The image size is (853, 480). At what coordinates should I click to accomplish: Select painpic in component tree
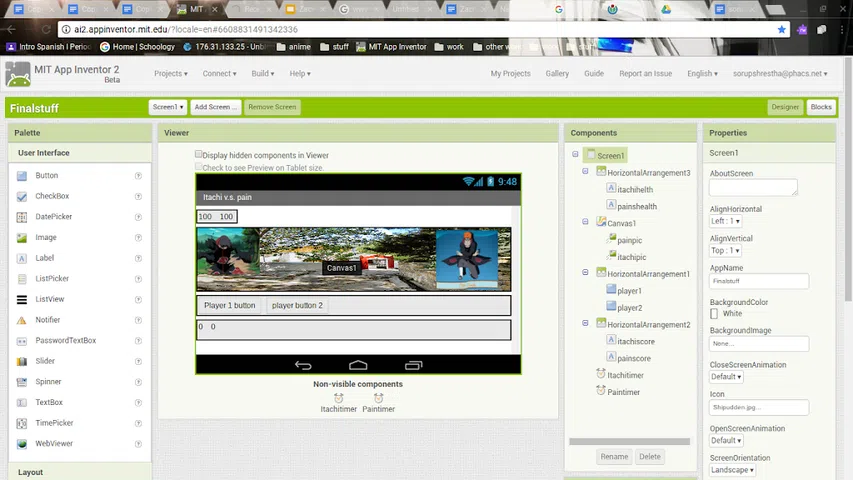pyautogui.click(x=629, y=240)
